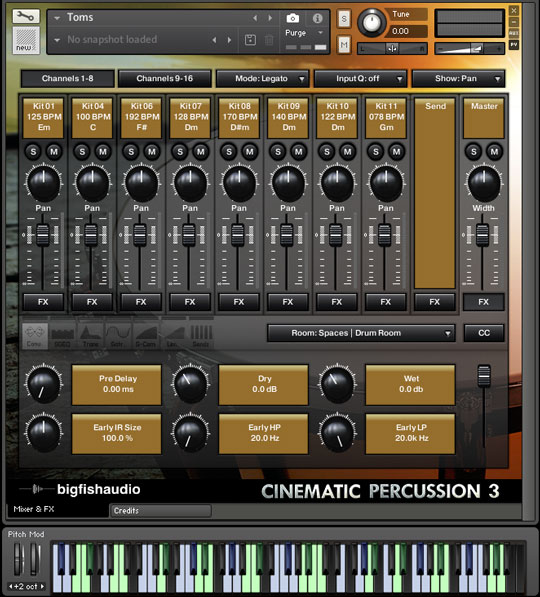
Task: Load previous snapshot using the left arrow
Action: coord(214,40)
